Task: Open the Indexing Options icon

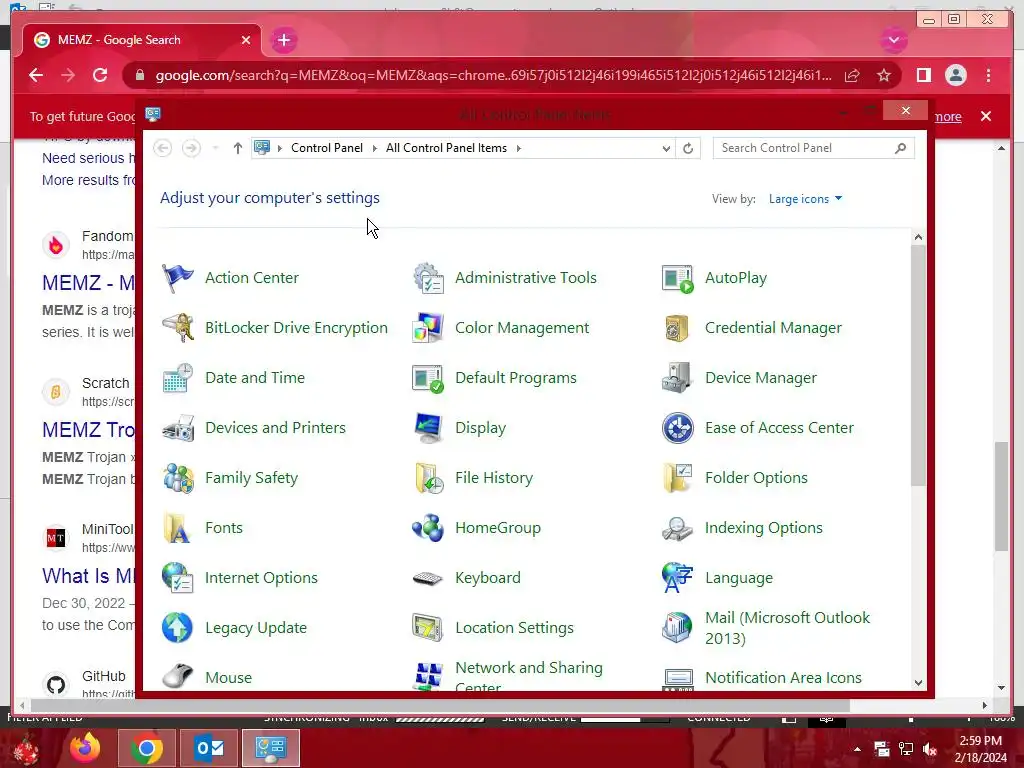Action: tap(677, 528)
